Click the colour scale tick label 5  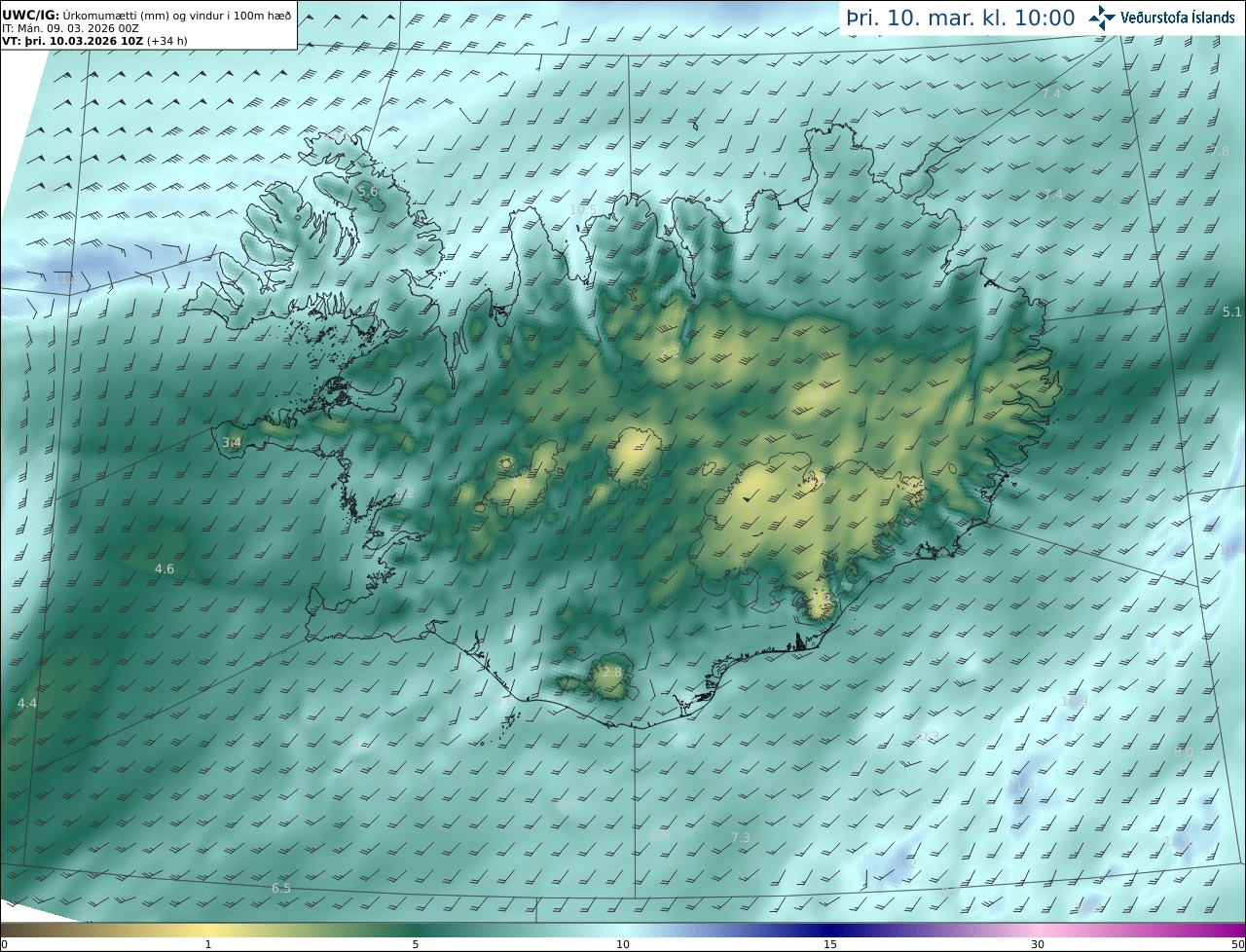point(416,944)
